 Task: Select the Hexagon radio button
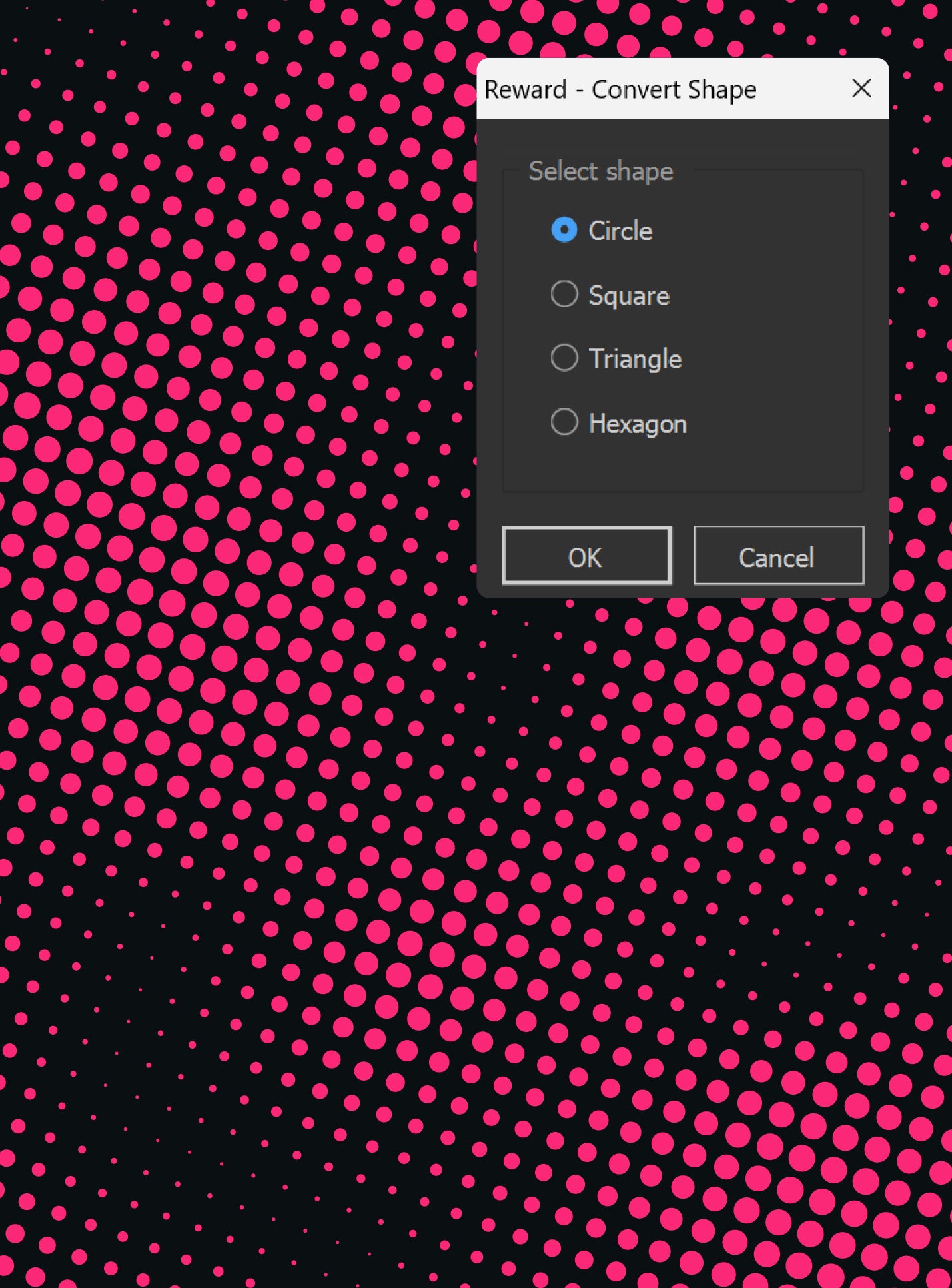tap(564, 422)
